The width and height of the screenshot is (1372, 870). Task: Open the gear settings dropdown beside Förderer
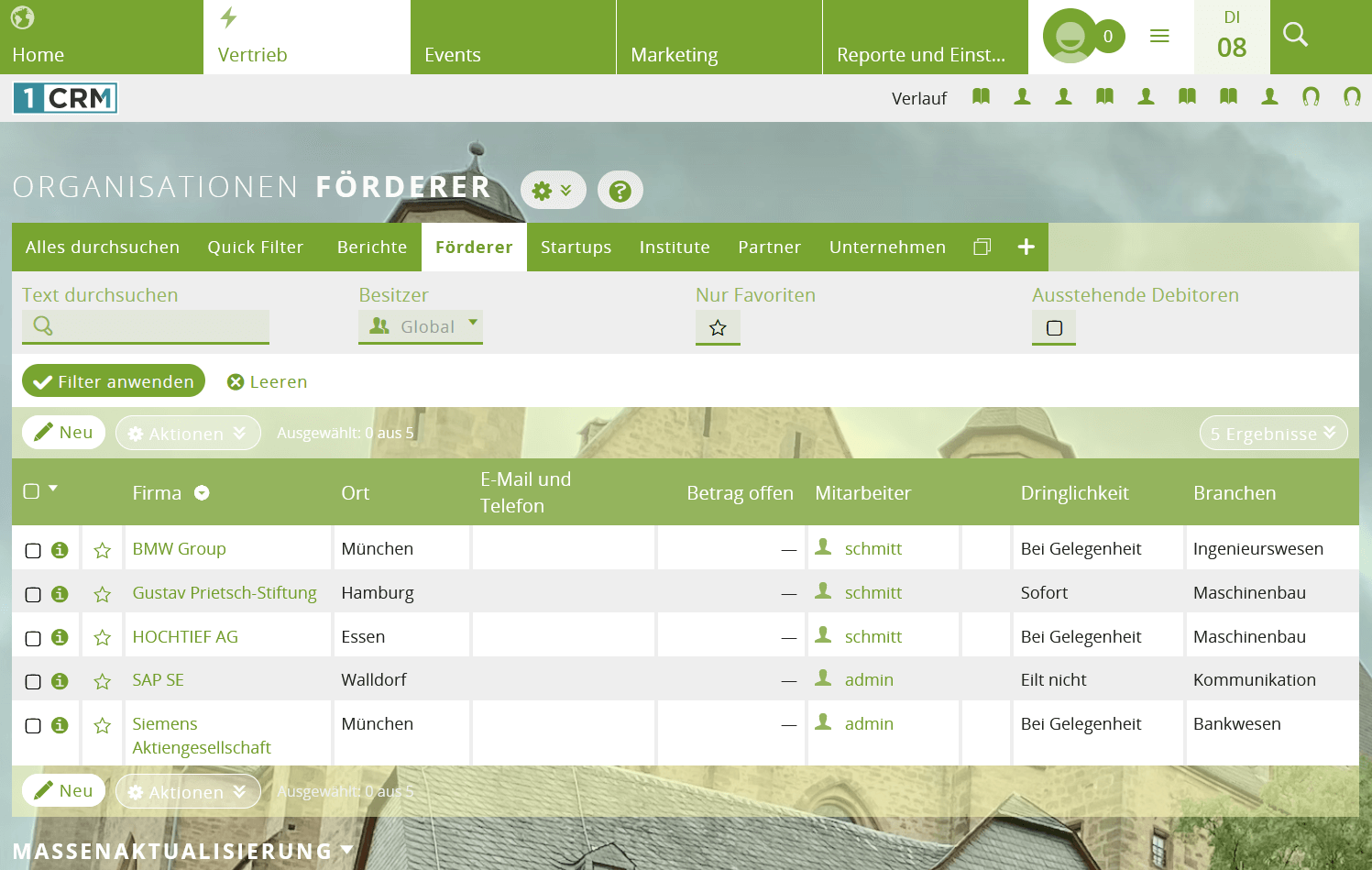click(x=553, y=191)
